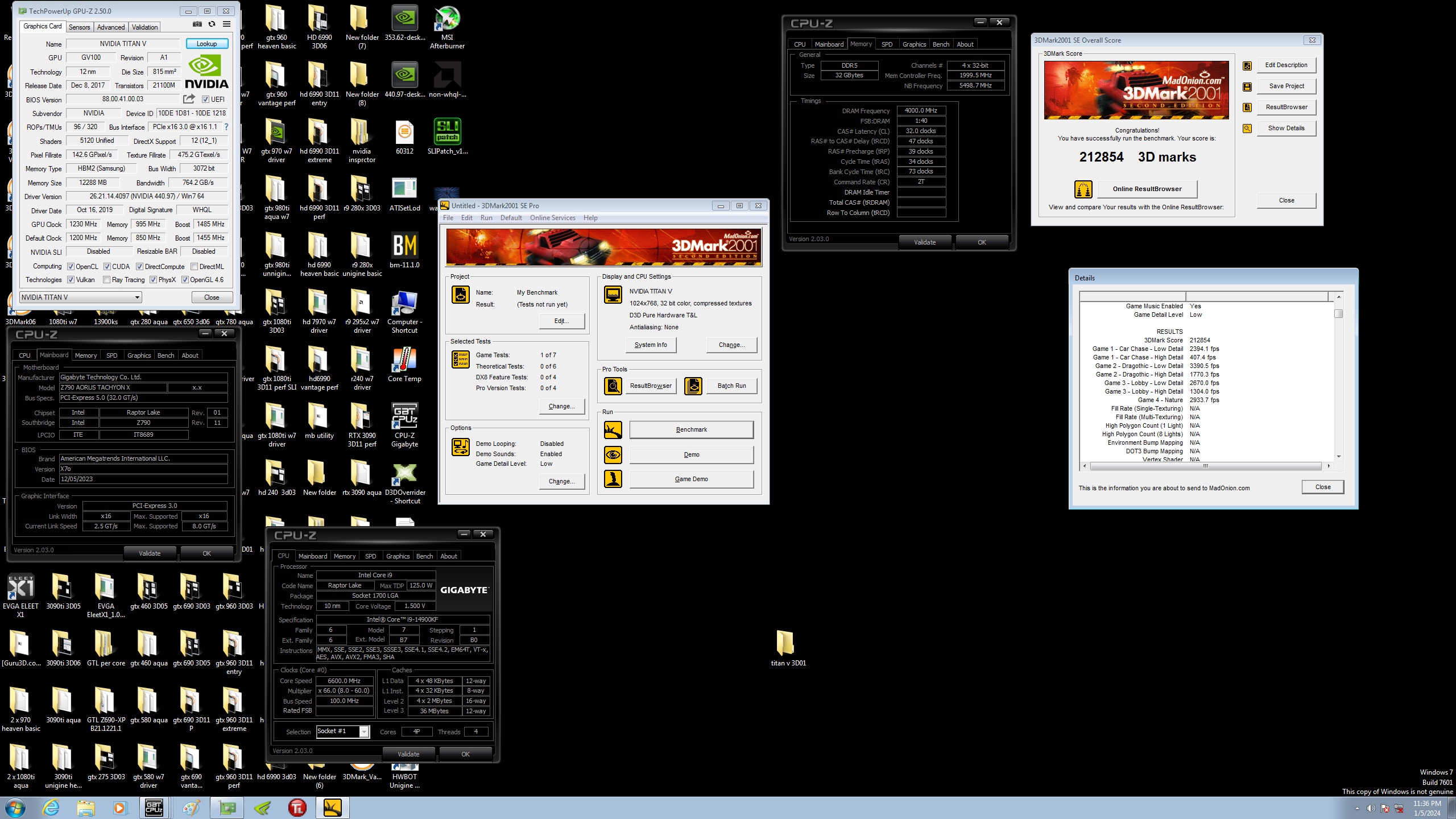Open the Bench tab in CPU-Z CPU window
The height and width of the screenshot is (819, 1456).
pos(424,556)
